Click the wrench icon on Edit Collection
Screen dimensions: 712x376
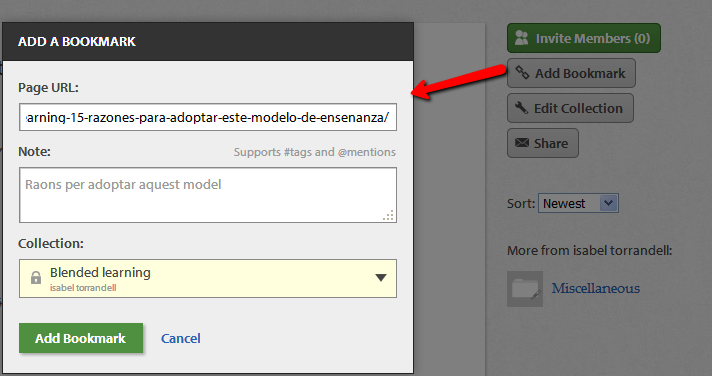pyautogui.click(x=521, y=108)
